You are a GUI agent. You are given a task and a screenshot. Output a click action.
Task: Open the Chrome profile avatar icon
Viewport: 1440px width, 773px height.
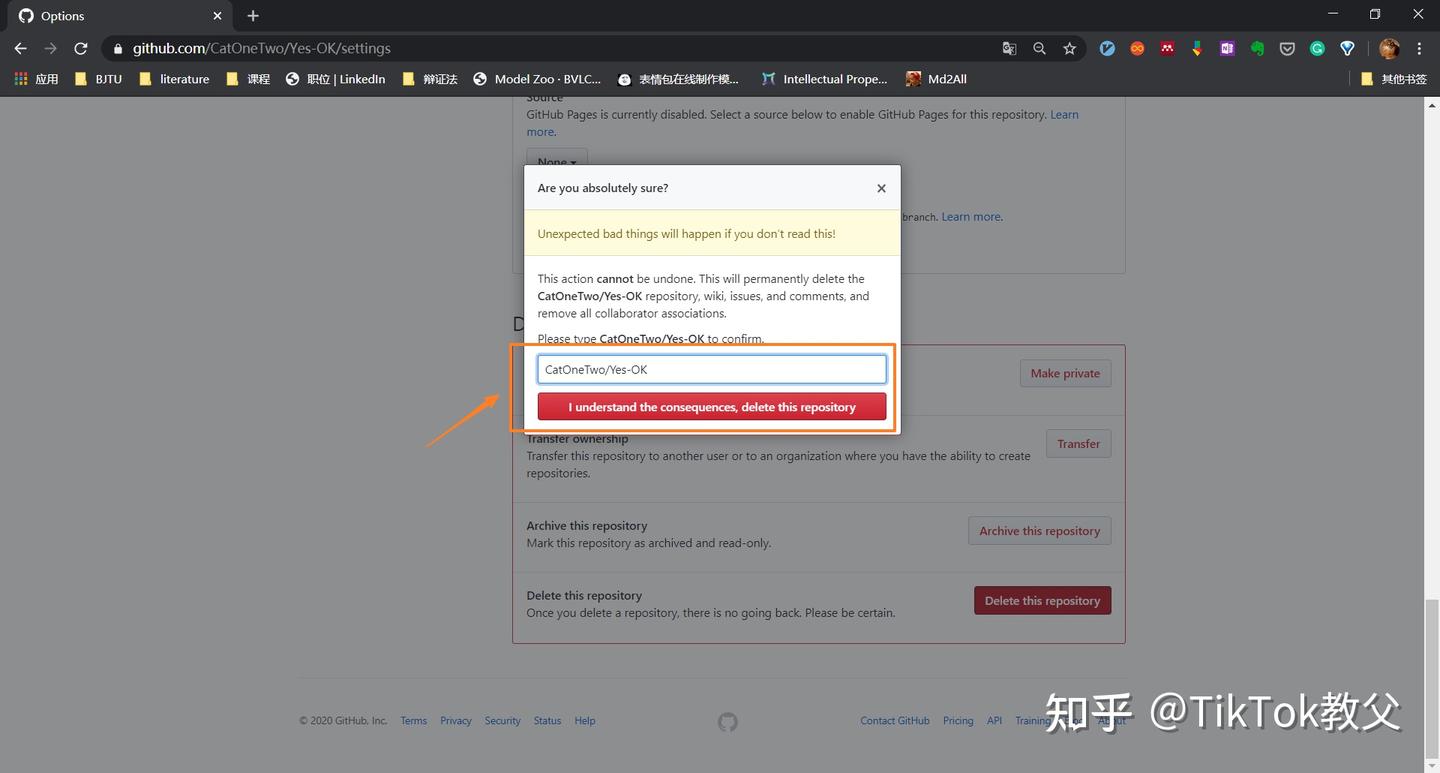click(x=1390, y=48)
